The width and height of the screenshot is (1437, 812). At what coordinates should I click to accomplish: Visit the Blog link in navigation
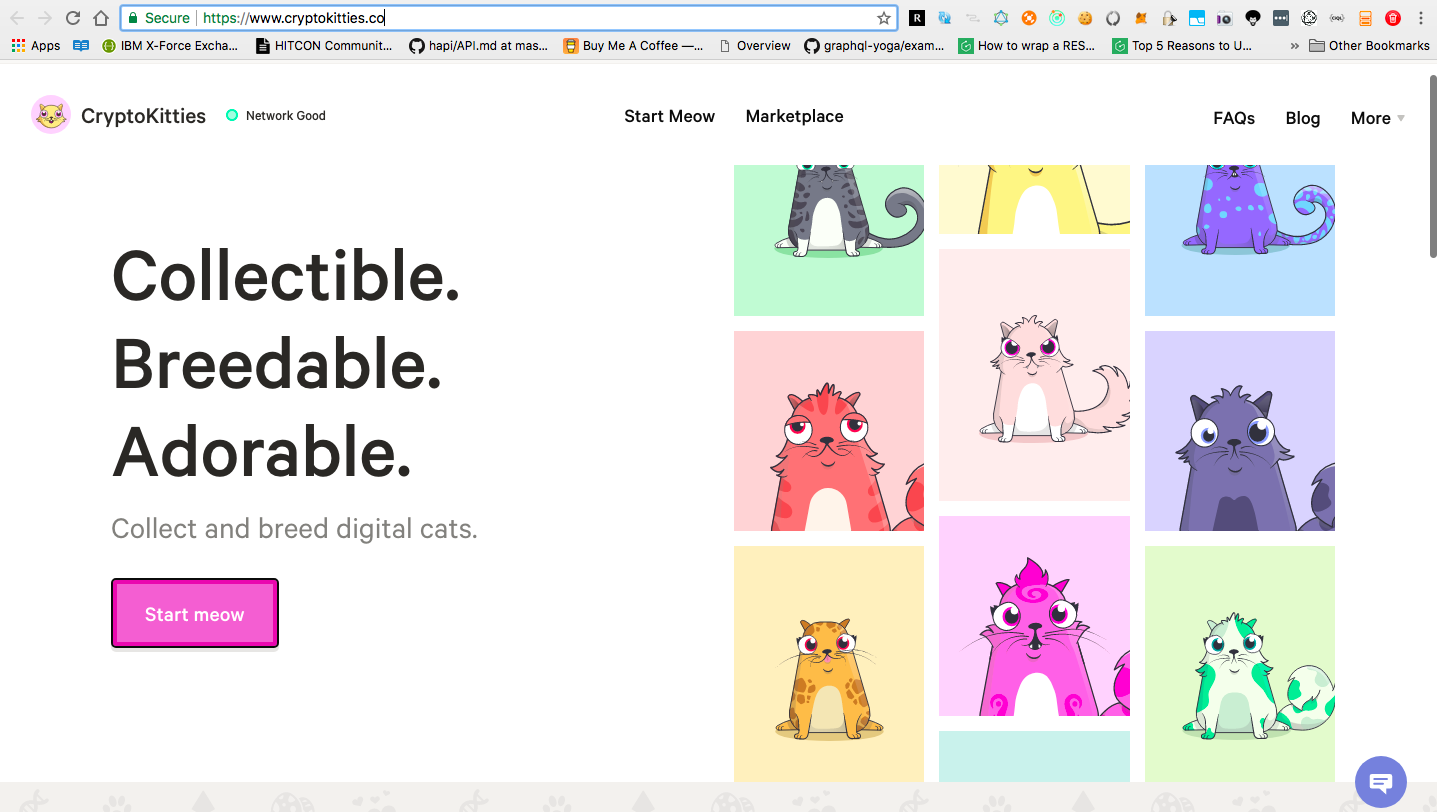tap(1302, 118)
